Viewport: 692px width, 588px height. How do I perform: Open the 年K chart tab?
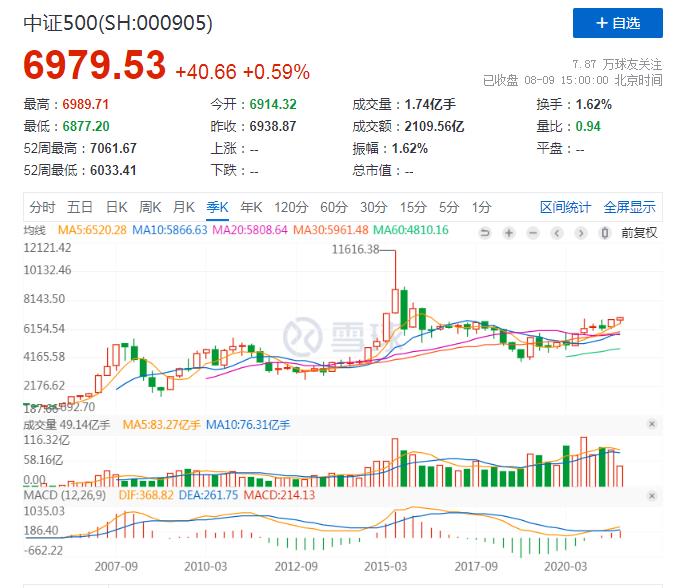[251, 207]
